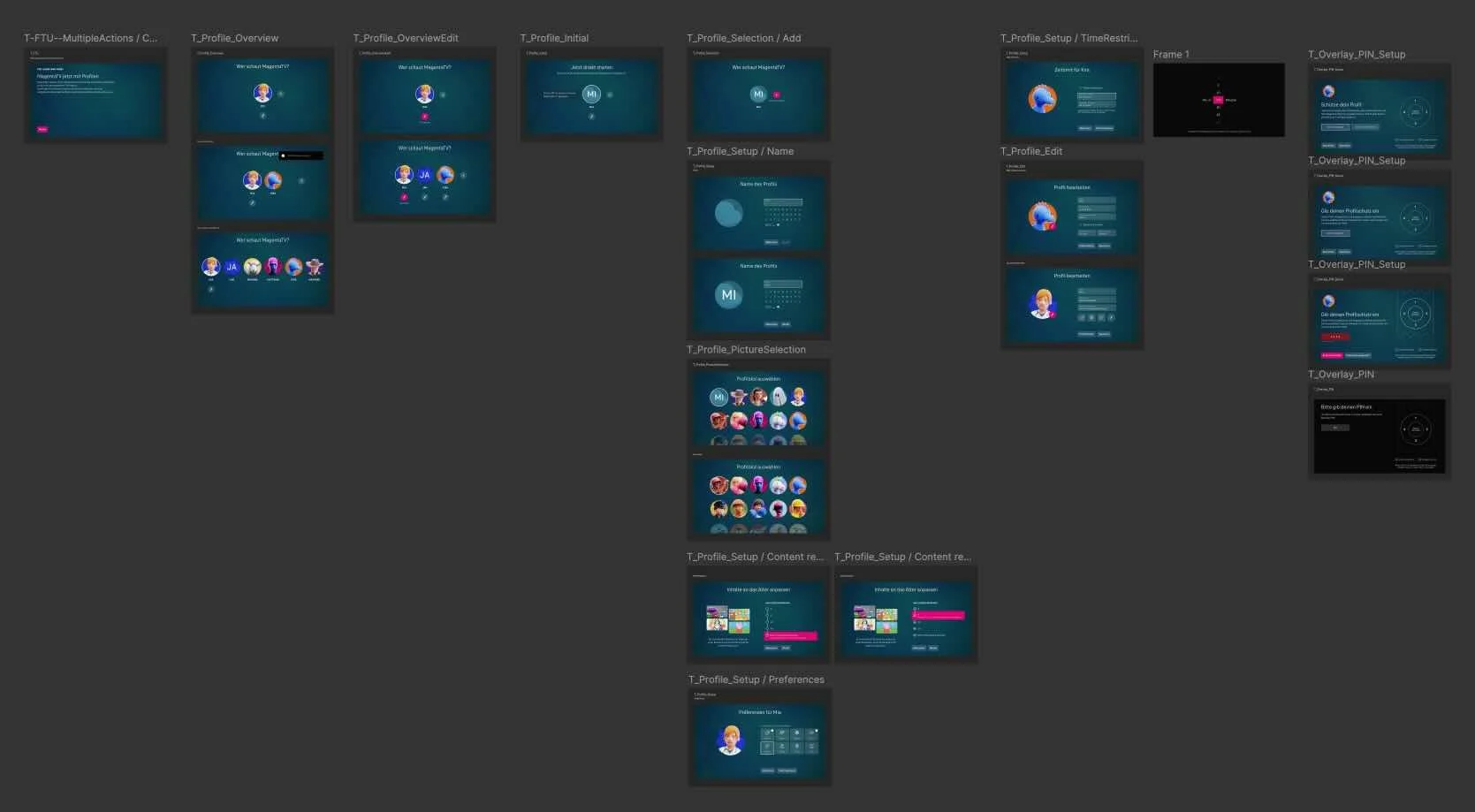Click the name input field beside the large MI avatar
This screenshot has width=1475, height=812.
tap(783, 285)
